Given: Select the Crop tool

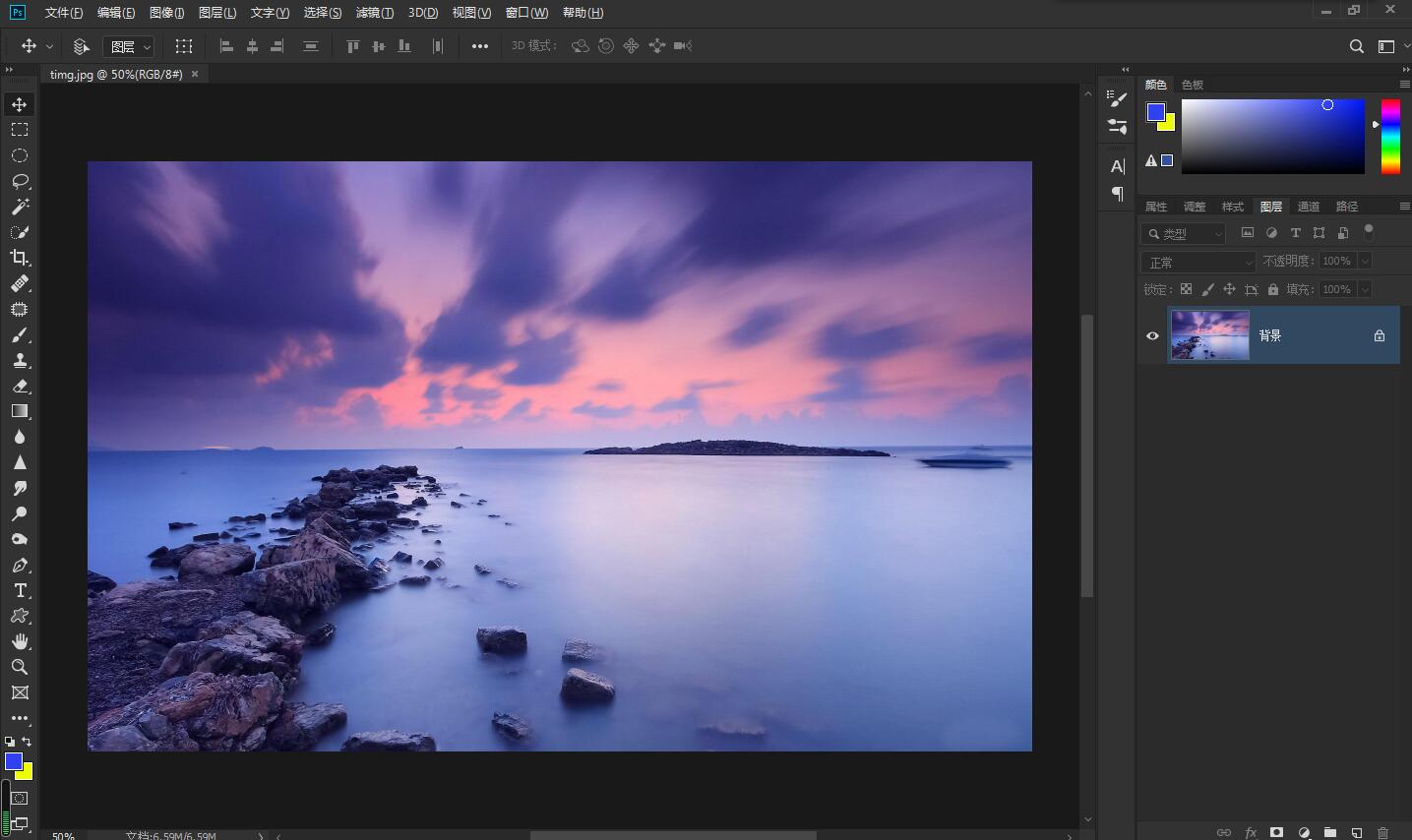Looking at the screenshot, I should point(20,258).
